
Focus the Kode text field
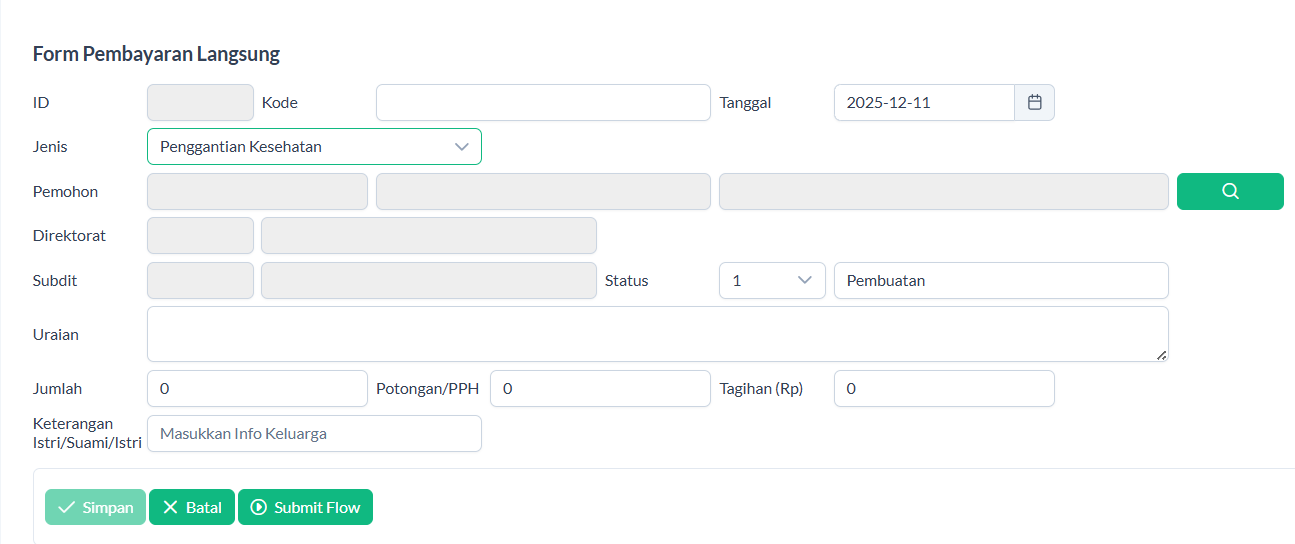[543, 102]
